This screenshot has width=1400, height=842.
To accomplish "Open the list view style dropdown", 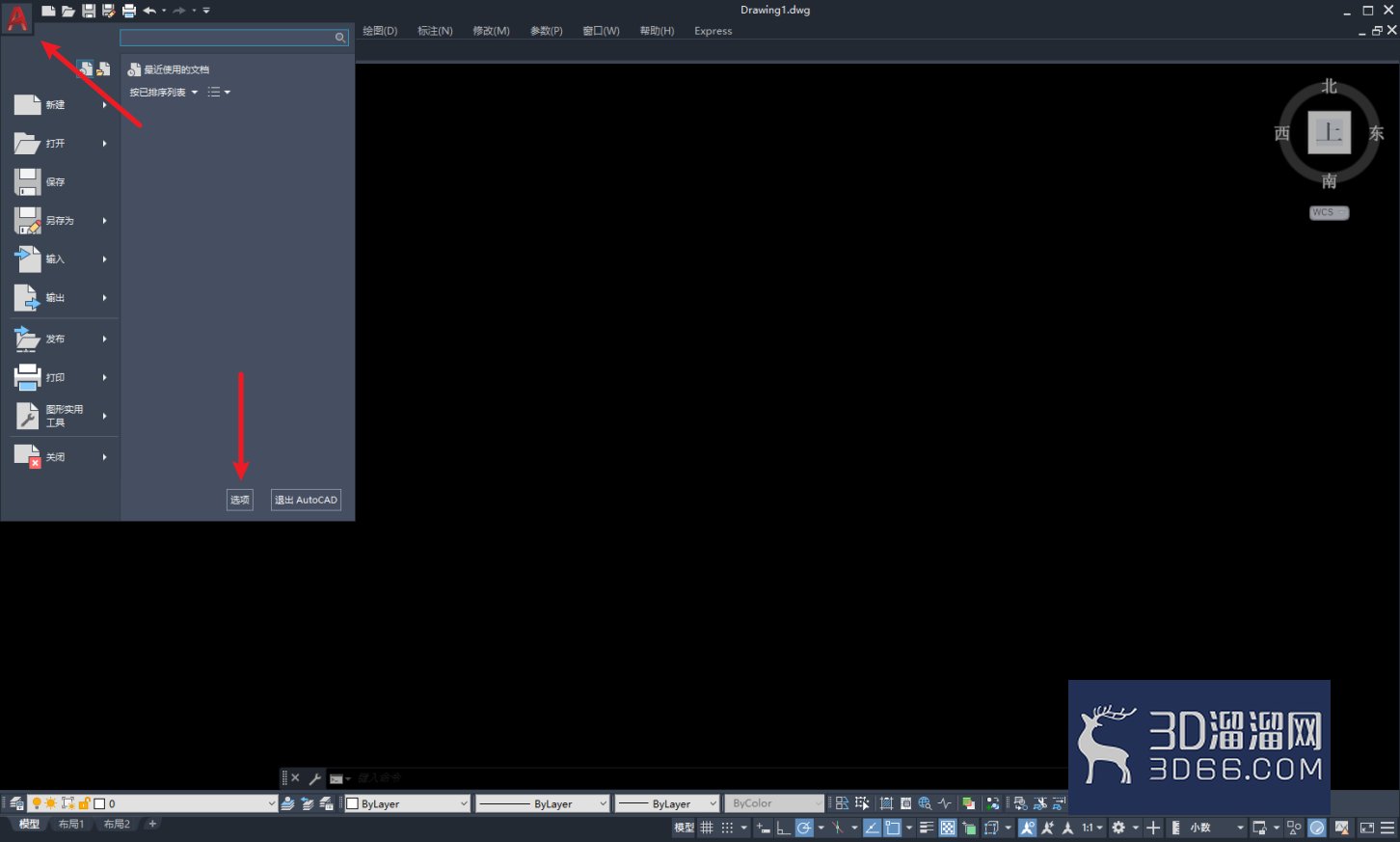I will click(219, 93).
